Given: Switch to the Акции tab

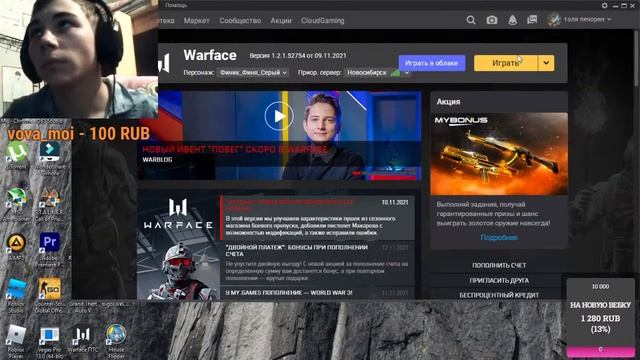Looking at the screenshot, I should click(281, 20).
